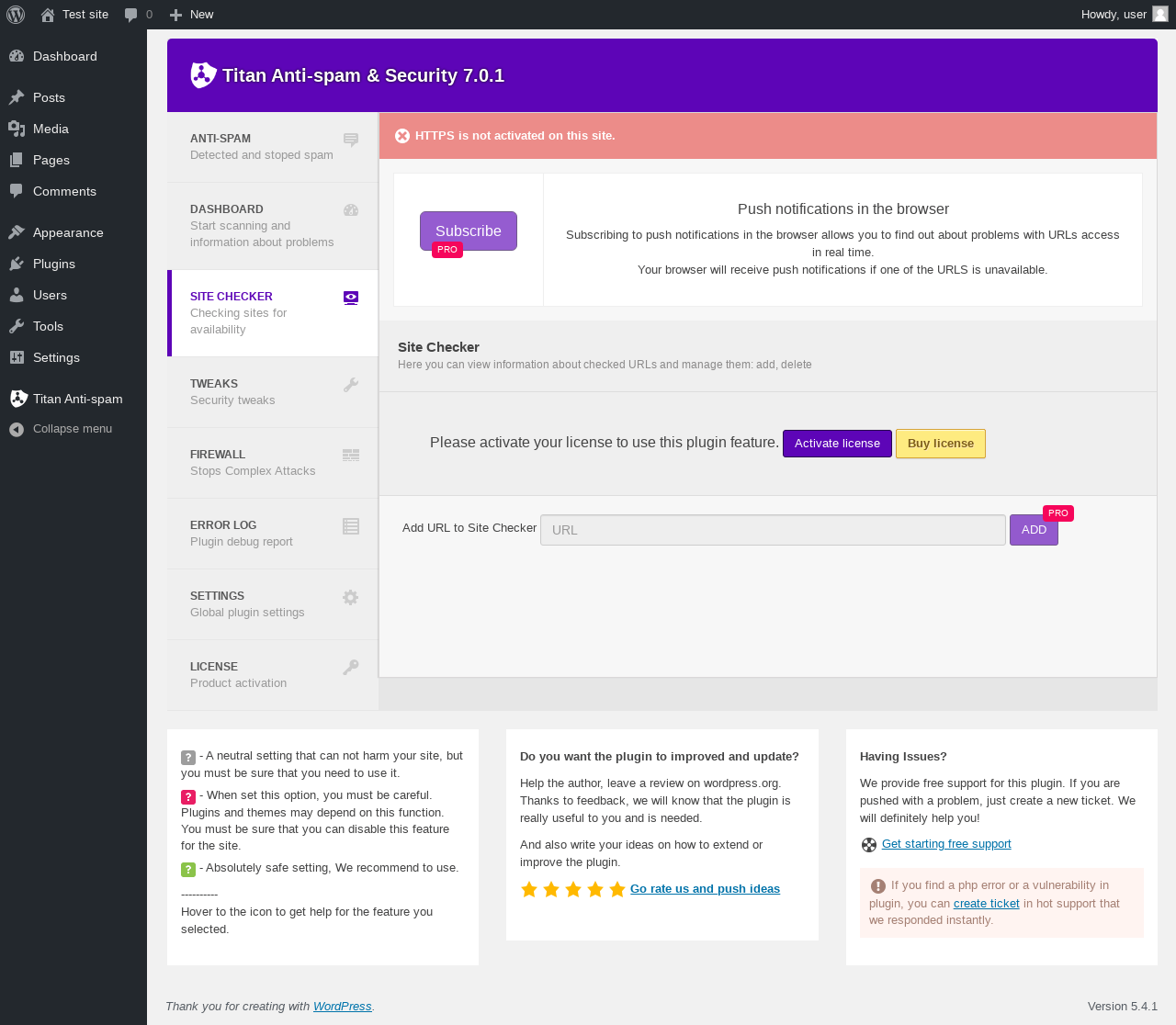Click the Comments speech bubble sidebar icon

click(x=17, y=191)
